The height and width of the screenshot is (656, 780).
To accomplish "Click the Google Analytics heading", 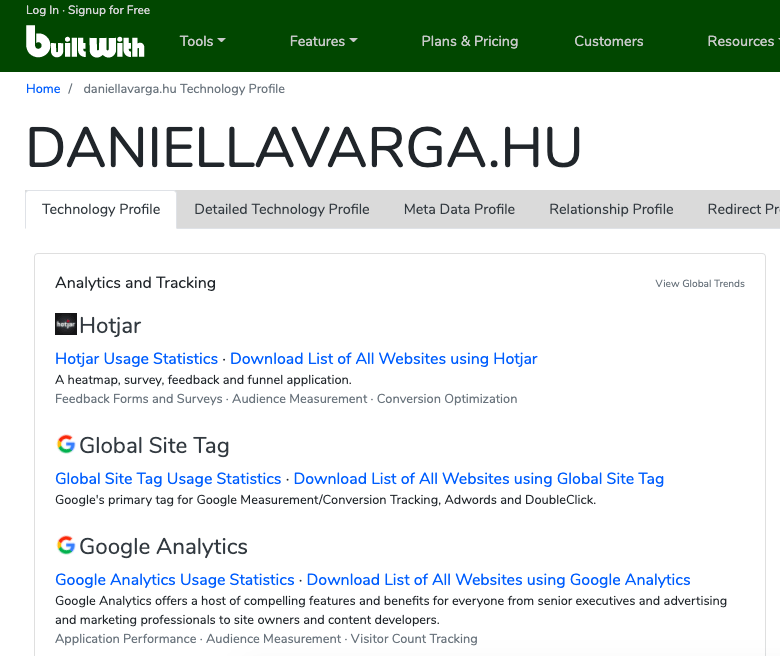I will click(163, 547).
